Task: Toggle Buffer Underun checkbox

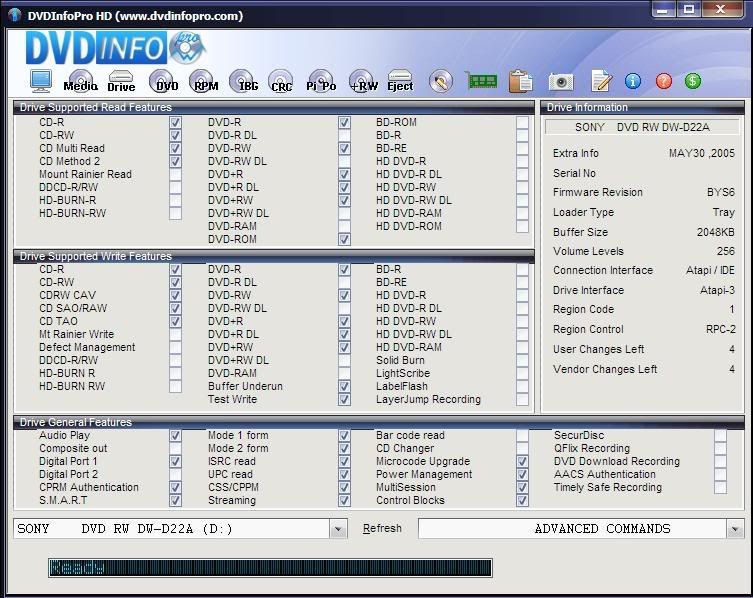Action: pos(344,386)
